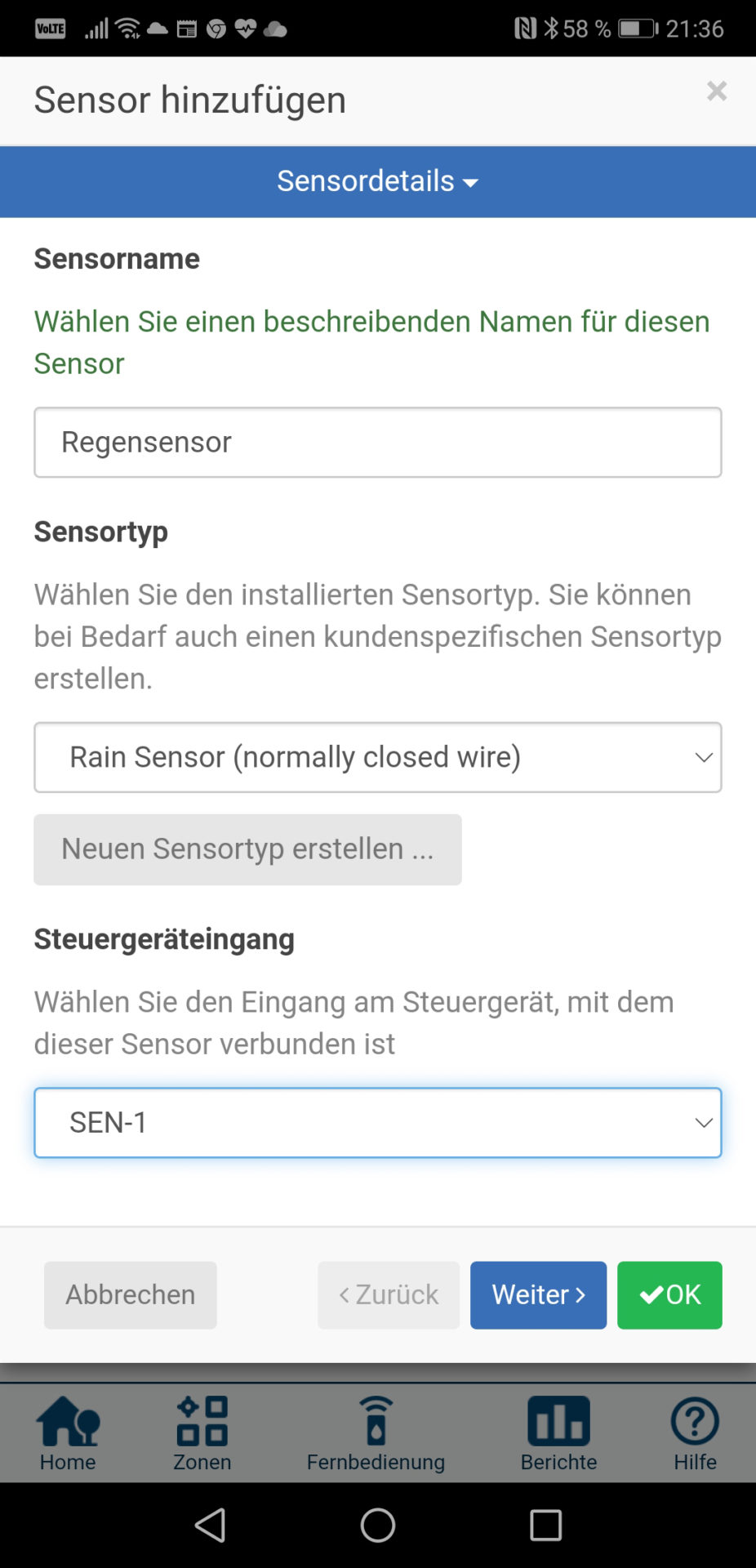756x1568 pixels.
Task: Tap the Android back navigation icon
Action: pos(211,1525)
